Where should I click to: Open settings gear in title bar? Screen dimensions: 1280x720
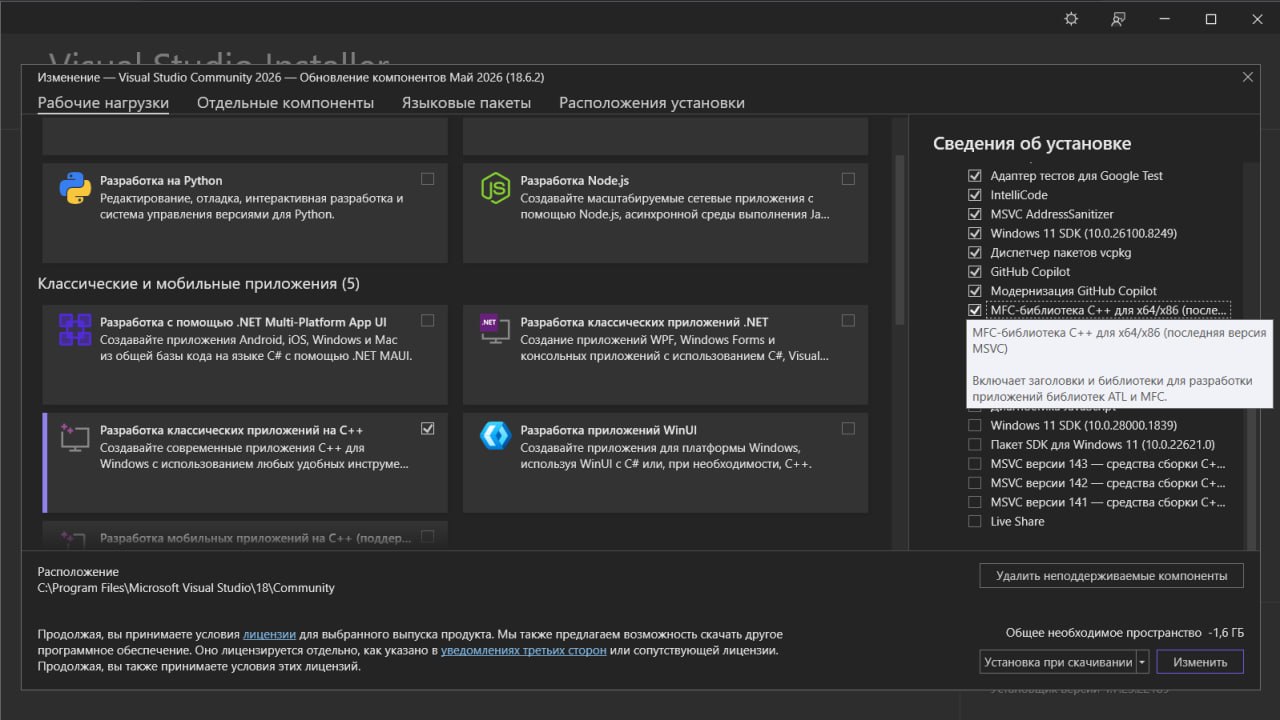point(1071,19)
